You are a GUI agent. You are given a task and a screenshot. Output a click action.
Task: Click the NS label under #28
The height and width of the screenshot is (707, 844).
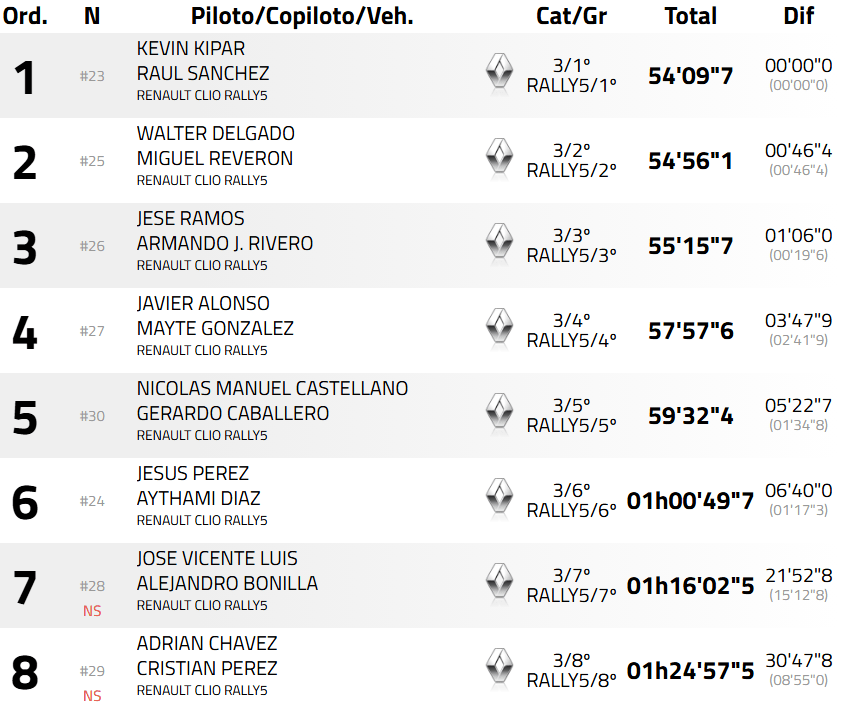(x=92, y=611)
